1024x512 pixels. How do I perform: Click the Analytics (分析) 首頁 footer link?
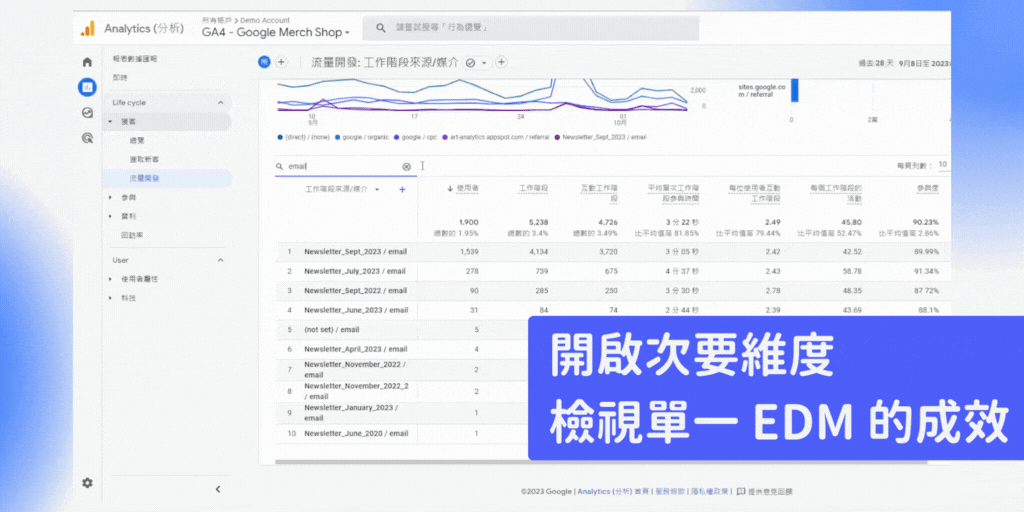pos(613,492)
